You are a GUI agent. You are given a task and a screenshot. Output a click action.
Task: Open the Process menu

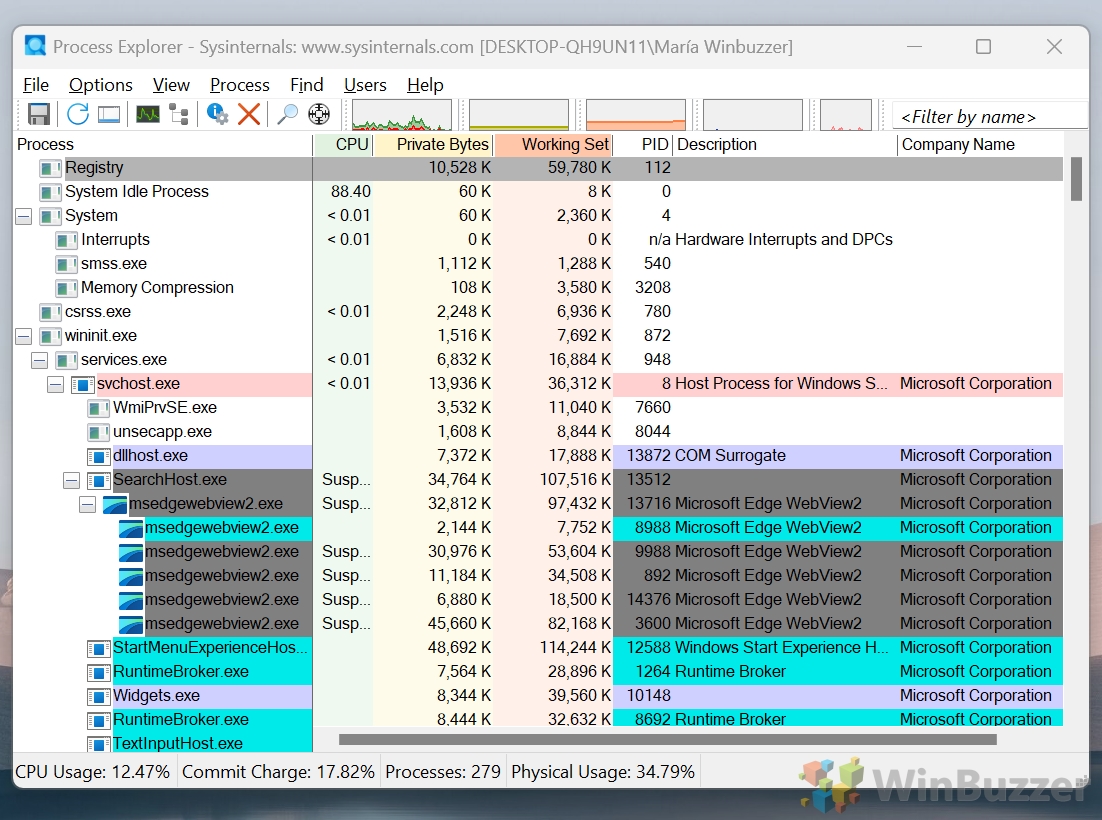(239, 85)
